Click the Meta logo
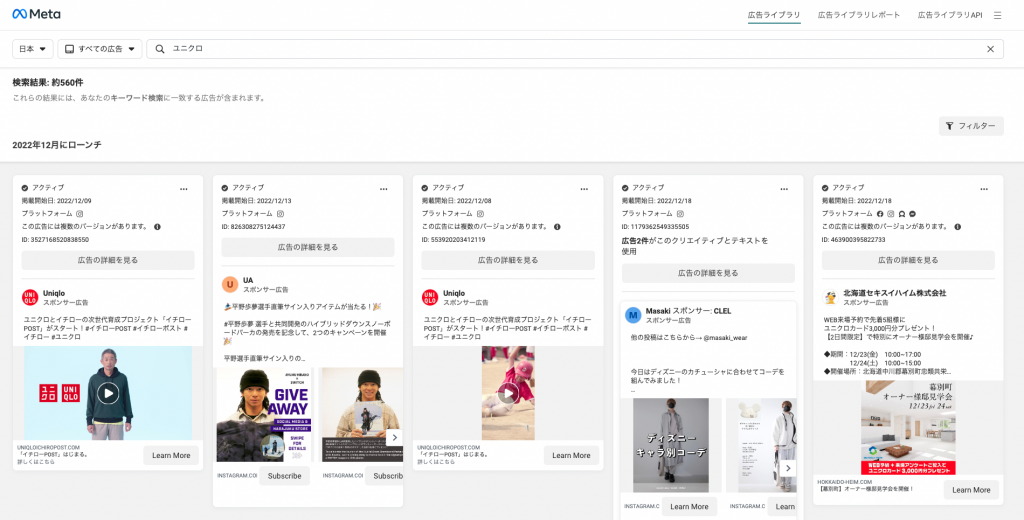1024x520 pixels. [37, 14]
